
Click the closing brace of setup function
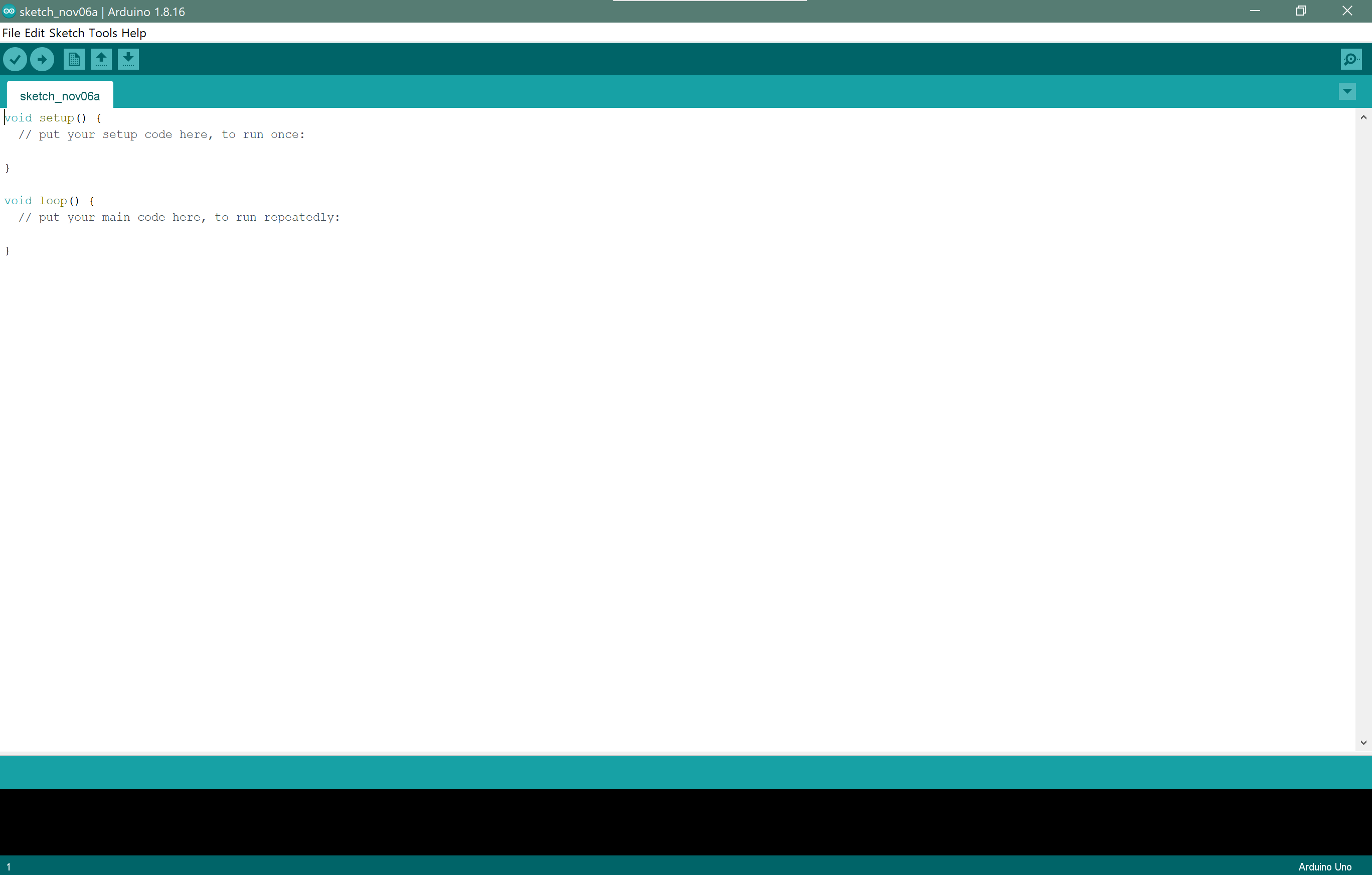[x=7, y=168]
